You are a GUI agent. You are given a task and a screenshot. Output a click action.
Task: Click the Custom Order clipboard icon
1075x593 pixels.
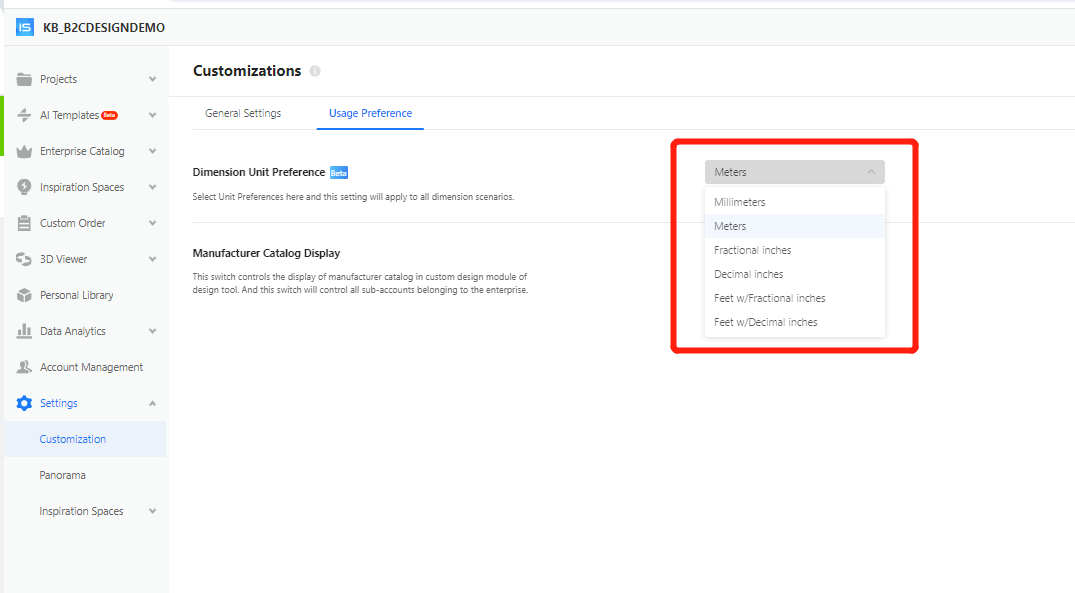pyautogui.click(x=24, y=223)
